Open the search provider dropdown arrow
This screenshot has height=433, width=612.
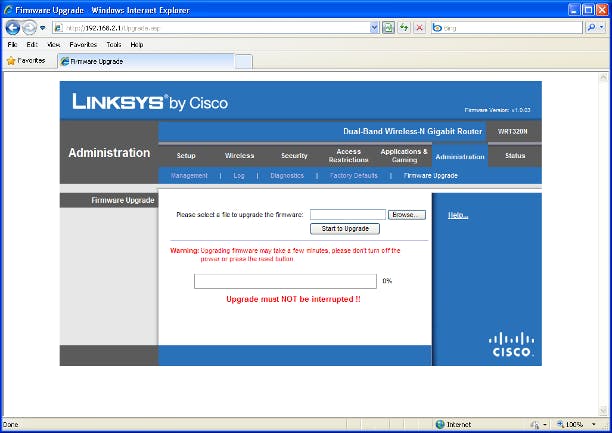(601, 28)
